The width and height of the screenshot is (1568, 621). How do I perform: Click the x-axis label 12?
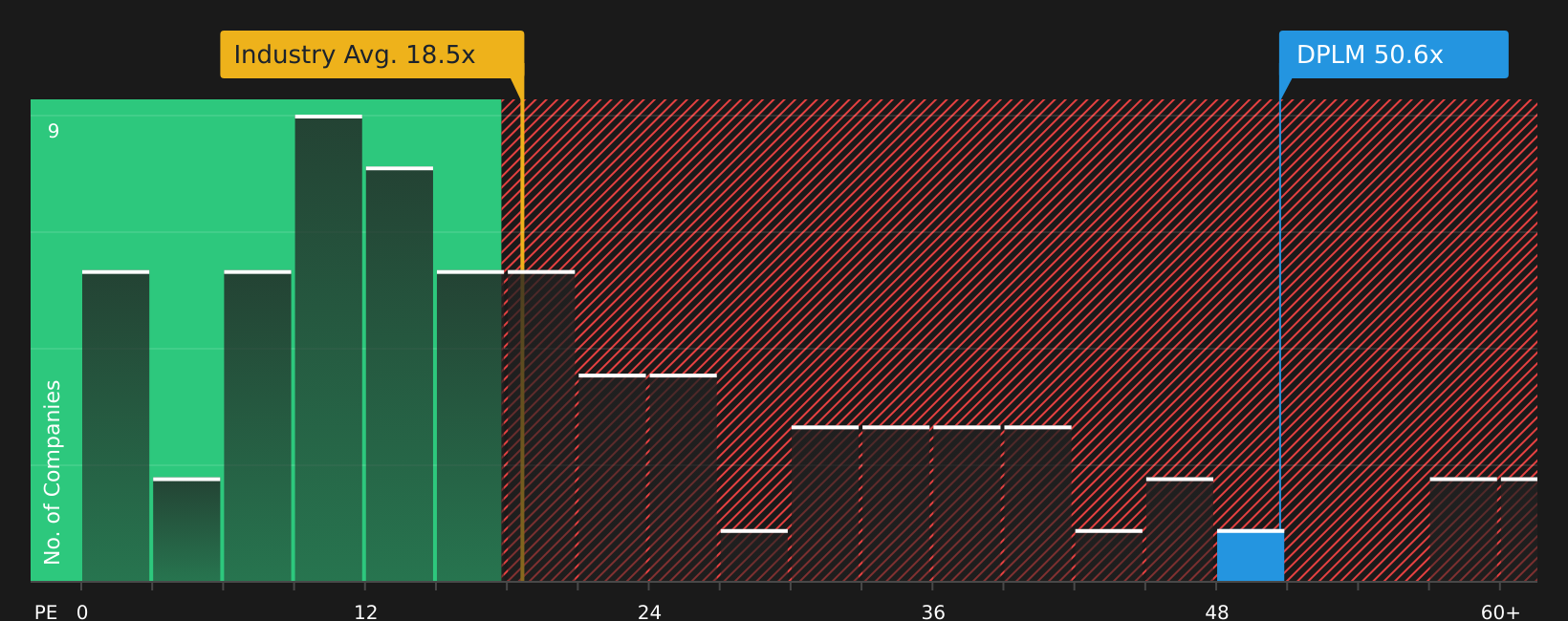click(365, 611)
